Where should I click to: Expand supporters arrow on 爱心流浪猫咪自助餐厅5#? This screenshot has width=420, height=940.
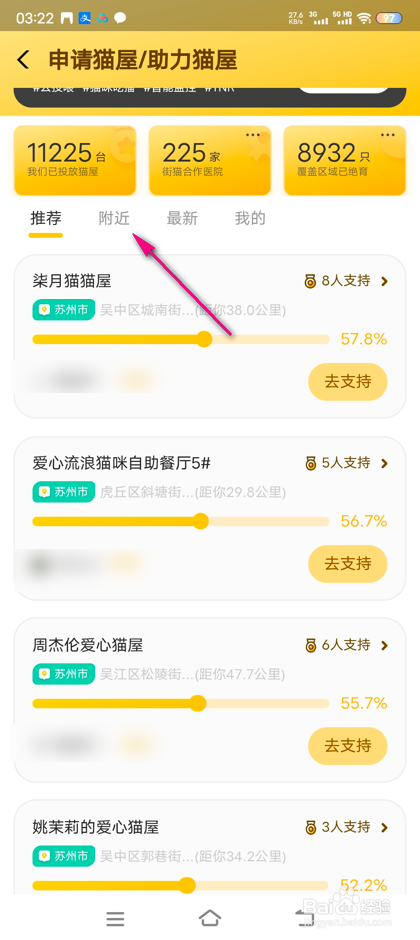click(x=385, y=463)
